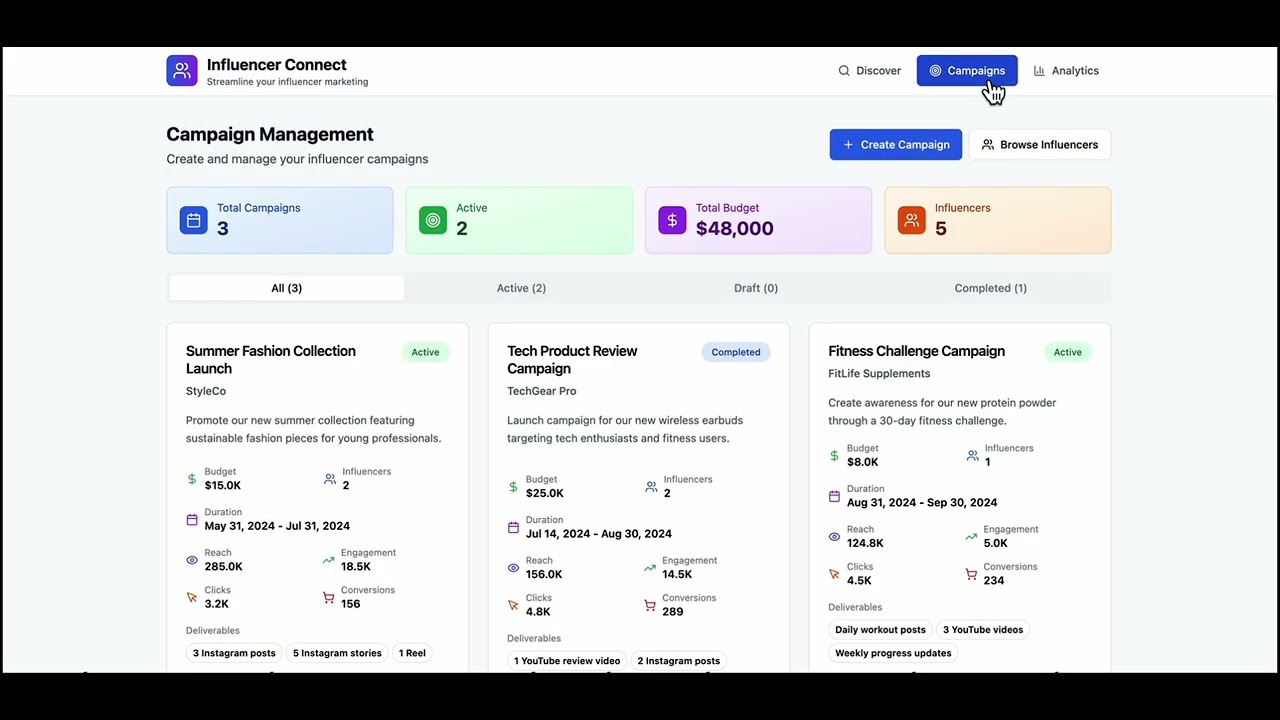
Task: Click the TechGear Pro brand name
Action: coord(542,391)
